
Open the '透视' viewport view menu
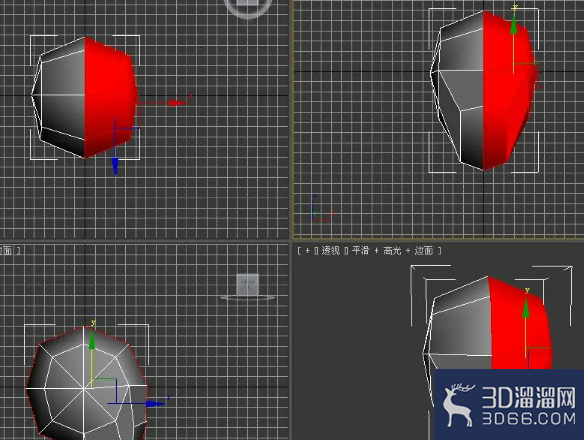point(330,251)
